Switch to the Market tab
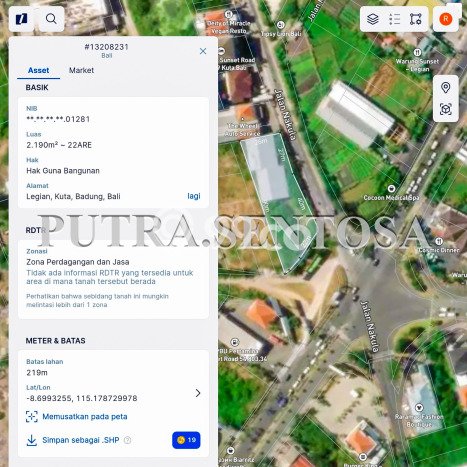The height and width of the screenshot is (467, 467). [x=81, y=70]
